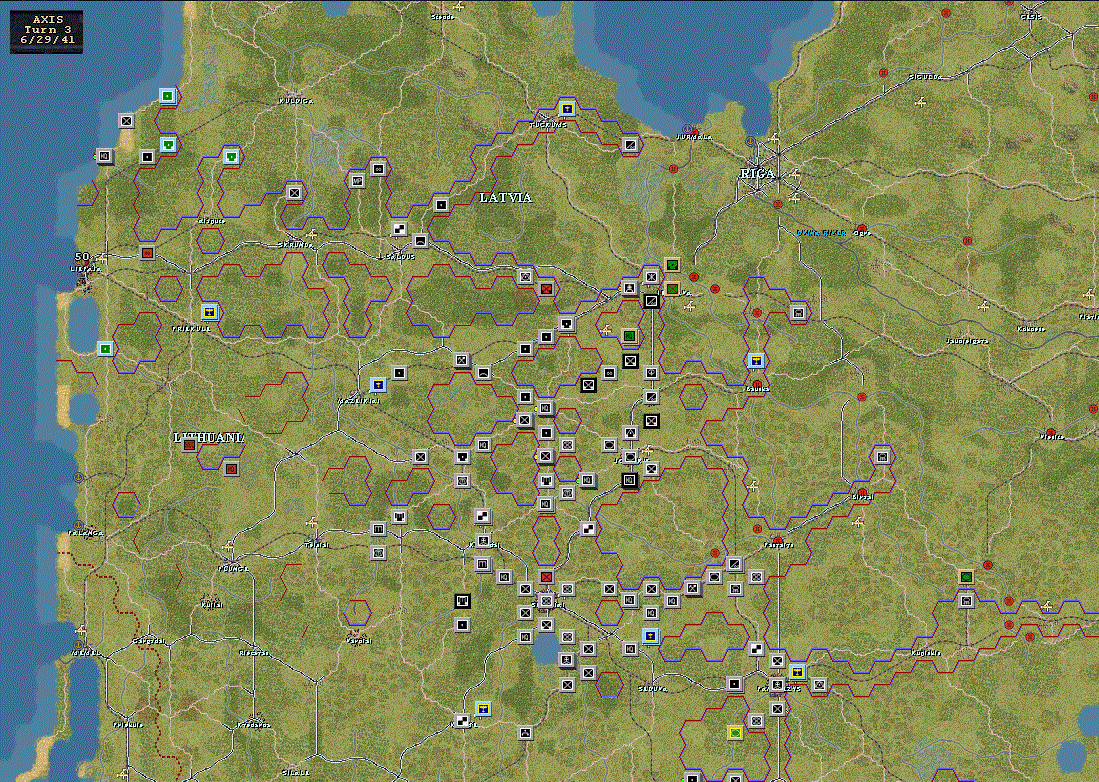Click the Jaunjelgava town label
This screenshot has height=782, width=1099.
coord(967,341)
